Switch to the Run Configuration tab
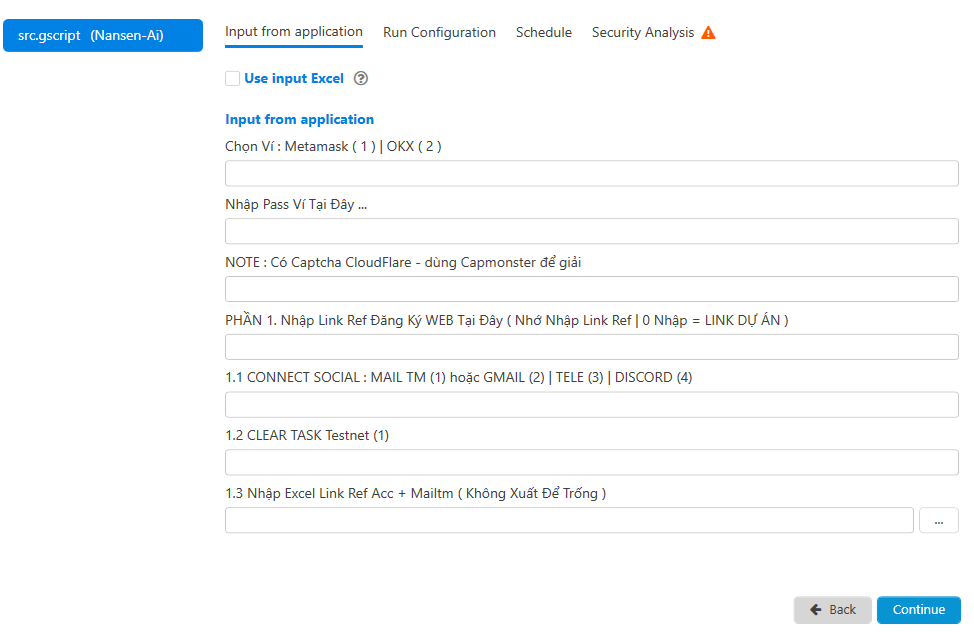Viewport: 974px width, 641px height. pos(439,32)
